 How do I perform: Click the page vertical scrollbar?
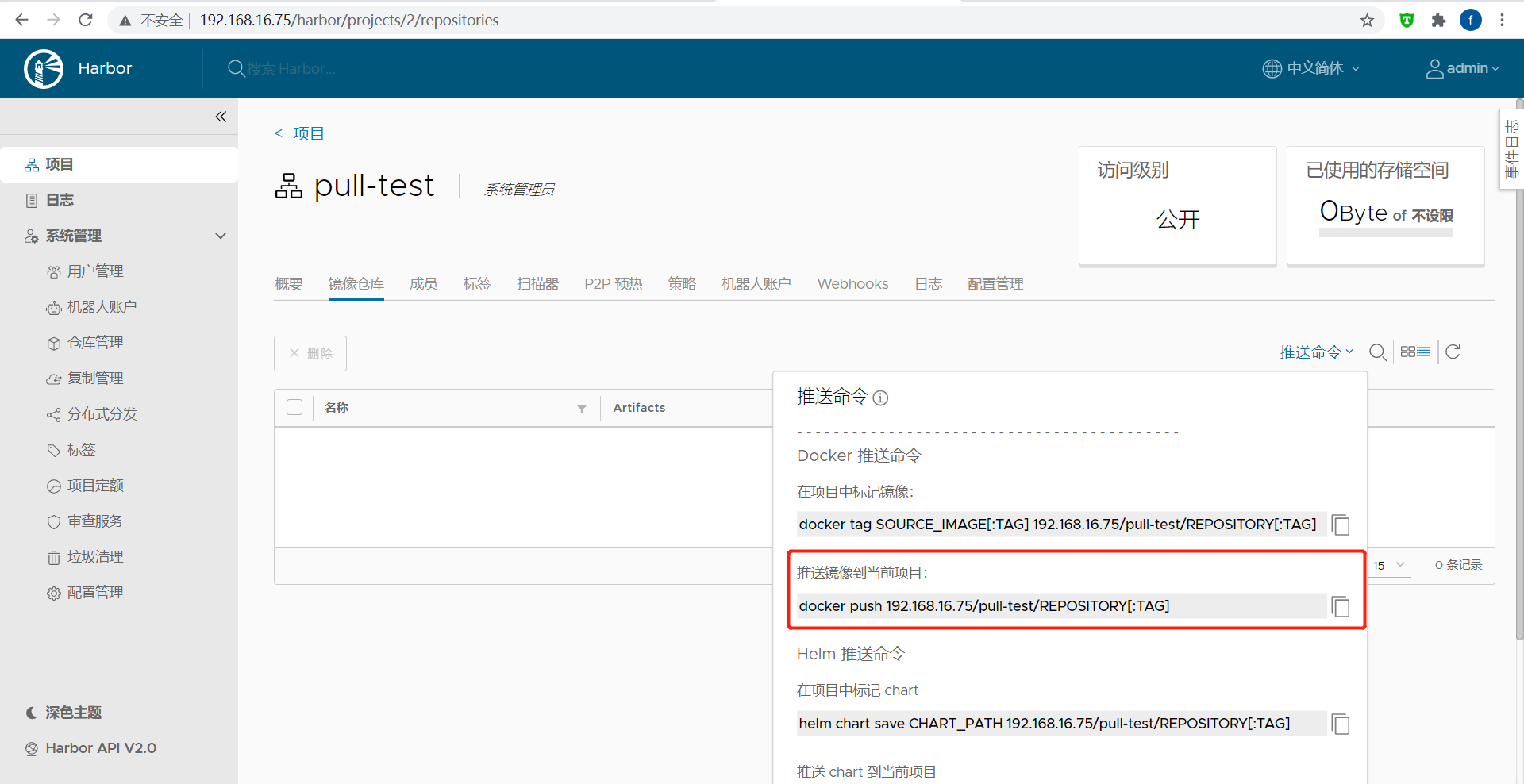coord(1519,371)
